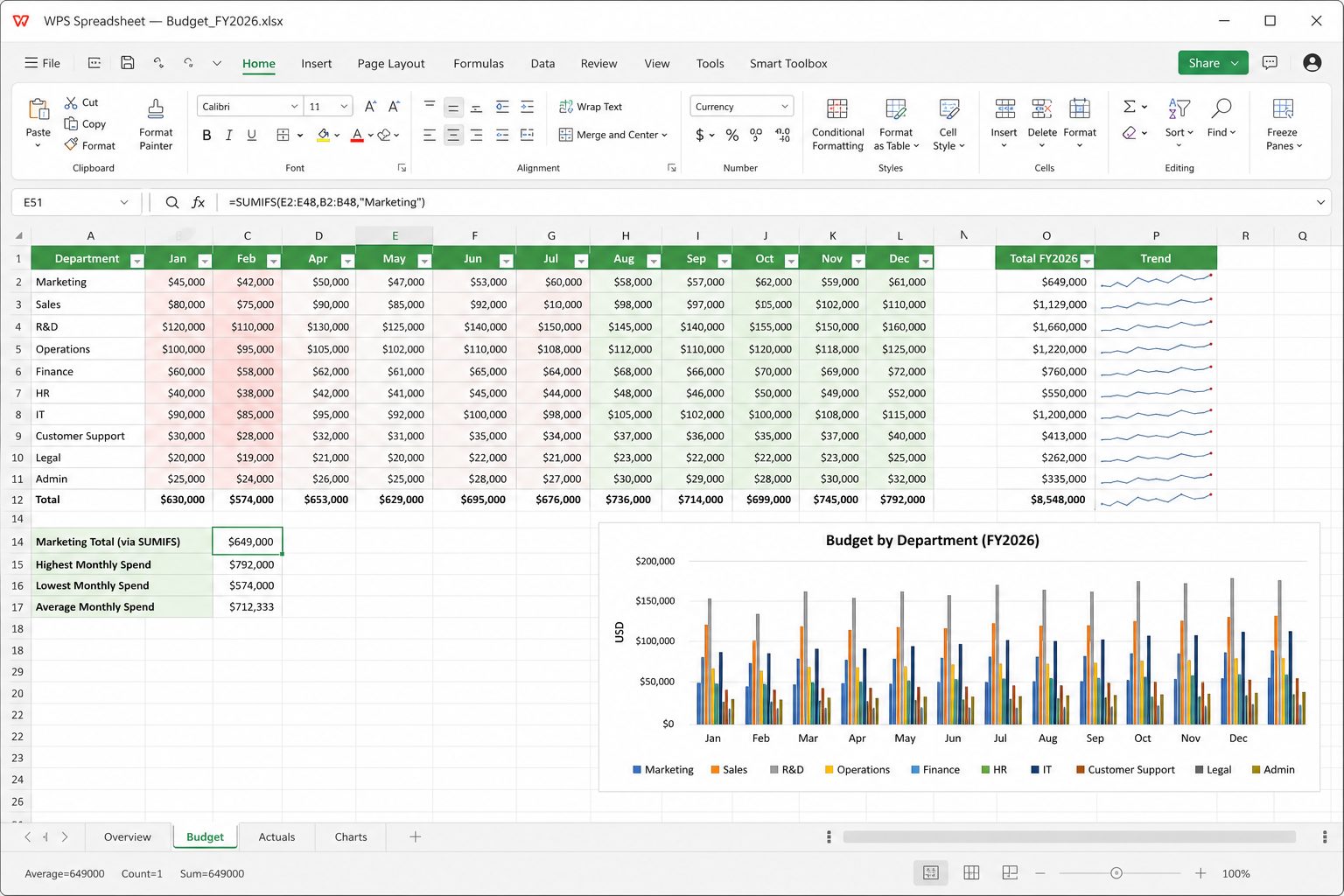Click the print preview icon in quick toolbar
1344x896 pixels.
point(94,62)
